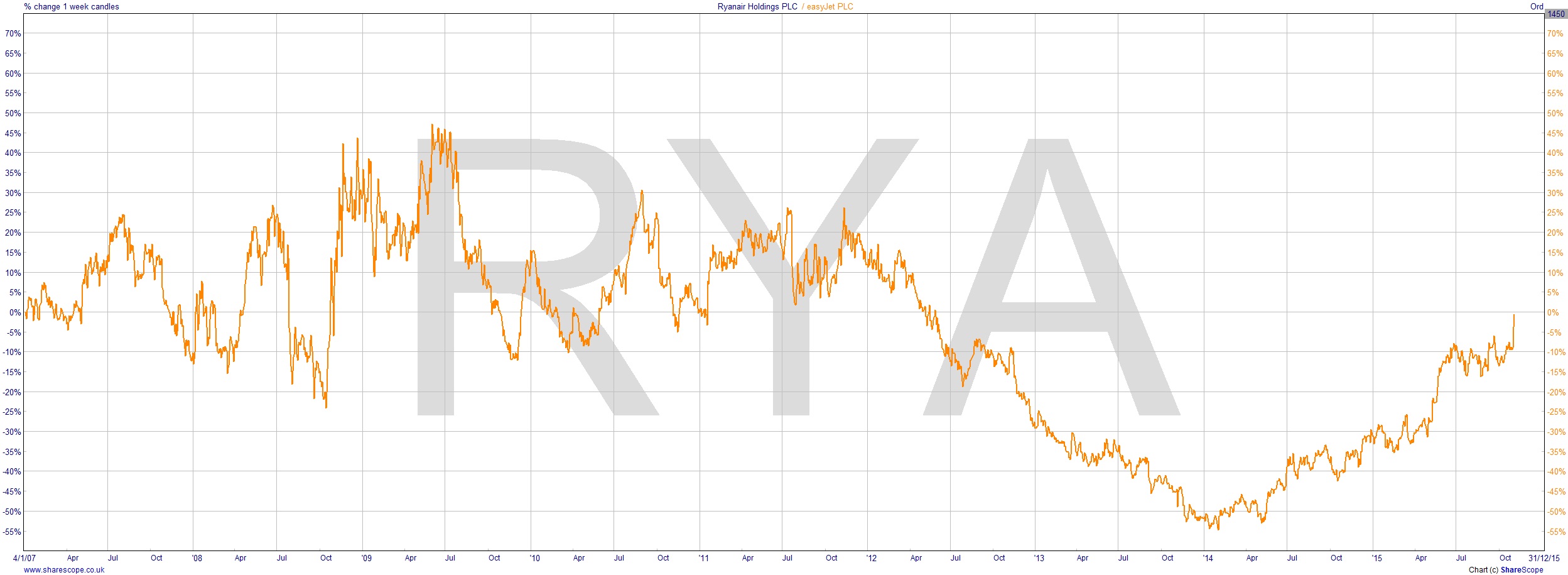
Task: Select the Ryanair Holdings PLC title label
Action: point(757,7)
